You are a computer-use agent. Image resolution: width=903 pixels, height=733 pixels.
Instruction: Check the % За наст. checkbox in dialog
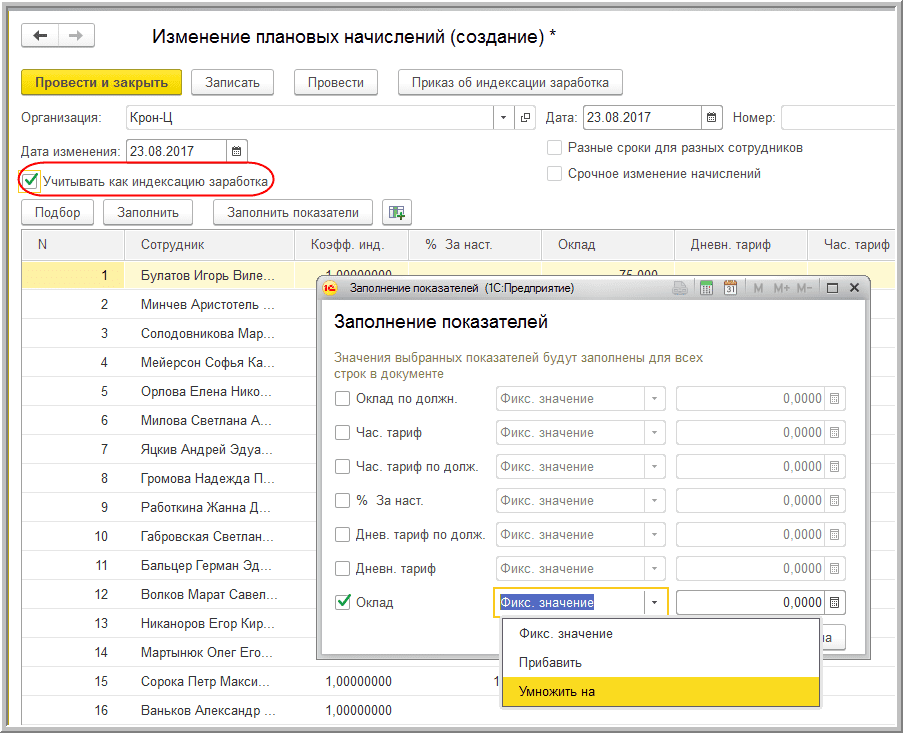(x=342, y=500)
